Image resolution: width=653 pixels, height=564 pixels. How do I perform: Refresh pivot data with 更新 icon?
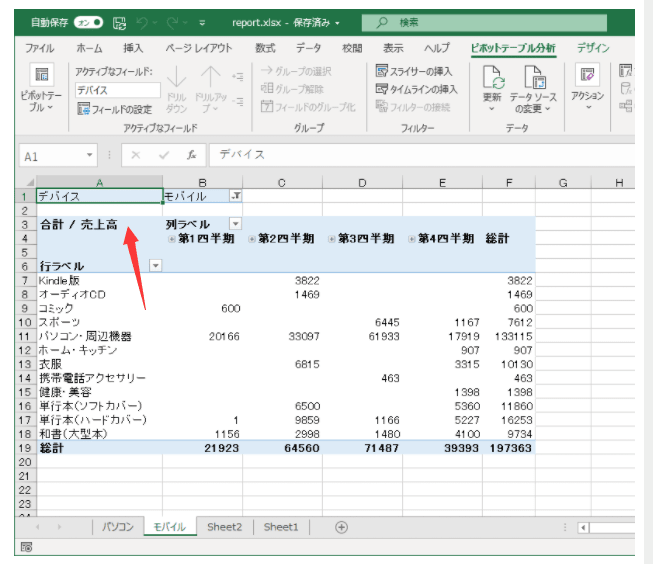tap(492, 77)
